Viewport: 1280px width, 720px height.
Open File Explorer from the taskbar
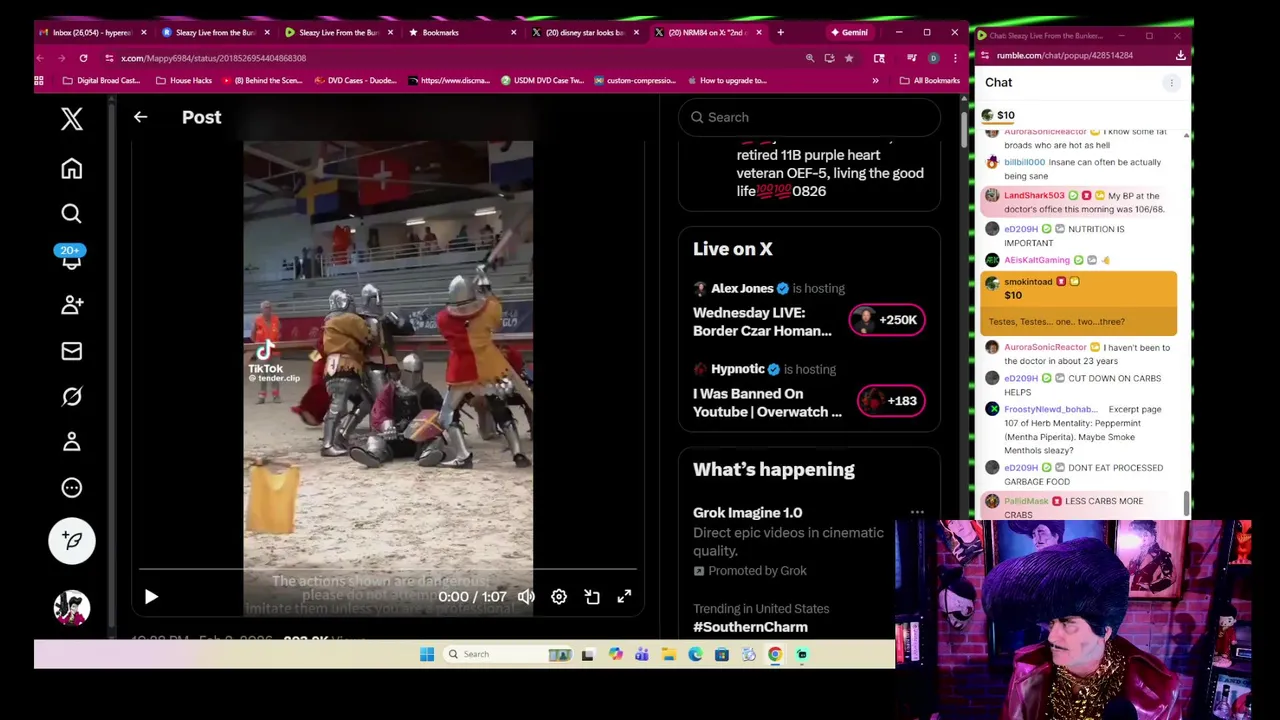pos(668,654)
